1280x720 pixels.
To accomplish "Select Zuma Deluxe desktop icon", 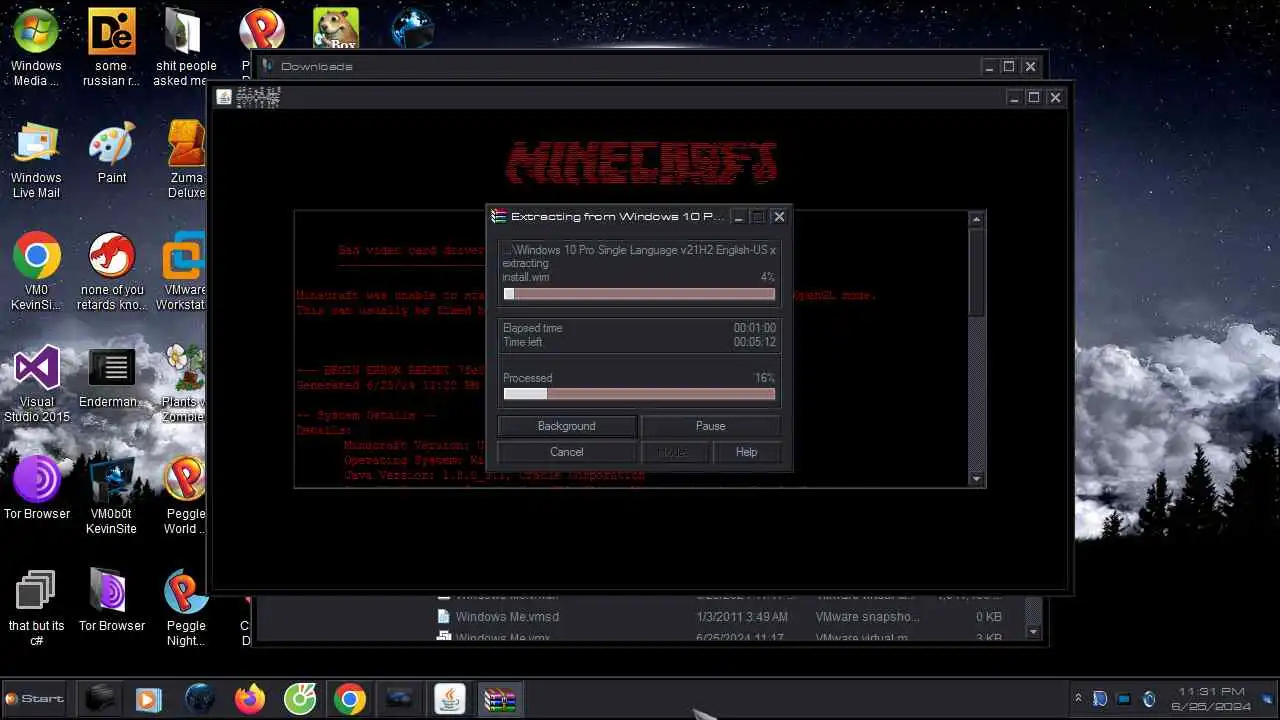I will 186,160.
